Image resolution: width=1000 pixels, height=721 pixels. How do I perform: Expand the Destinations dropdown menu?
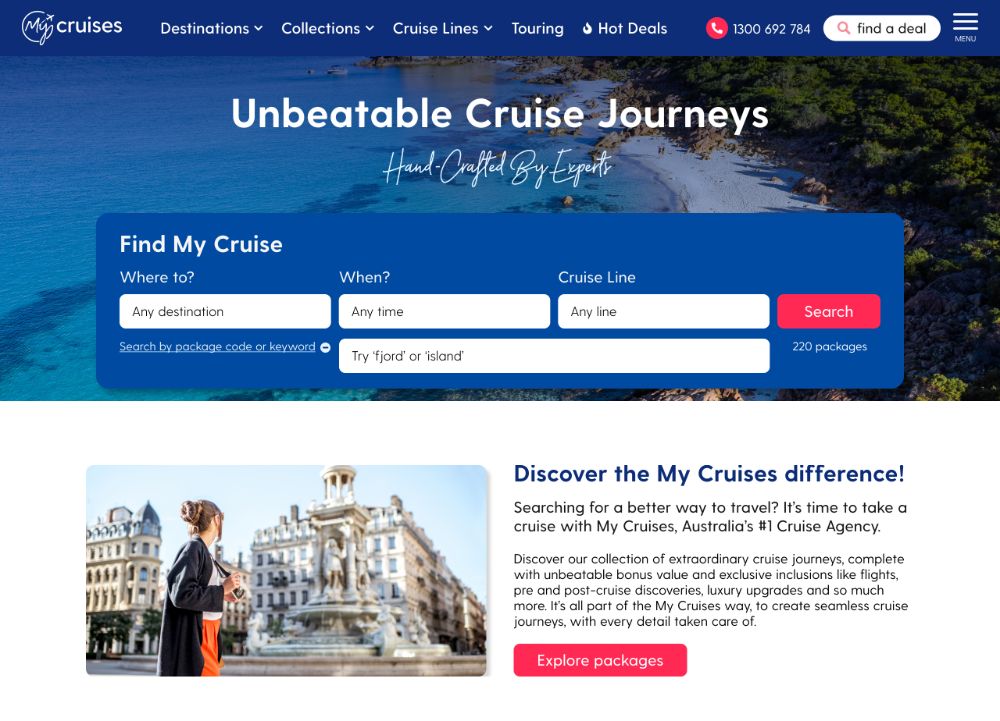tap(211, 29)
